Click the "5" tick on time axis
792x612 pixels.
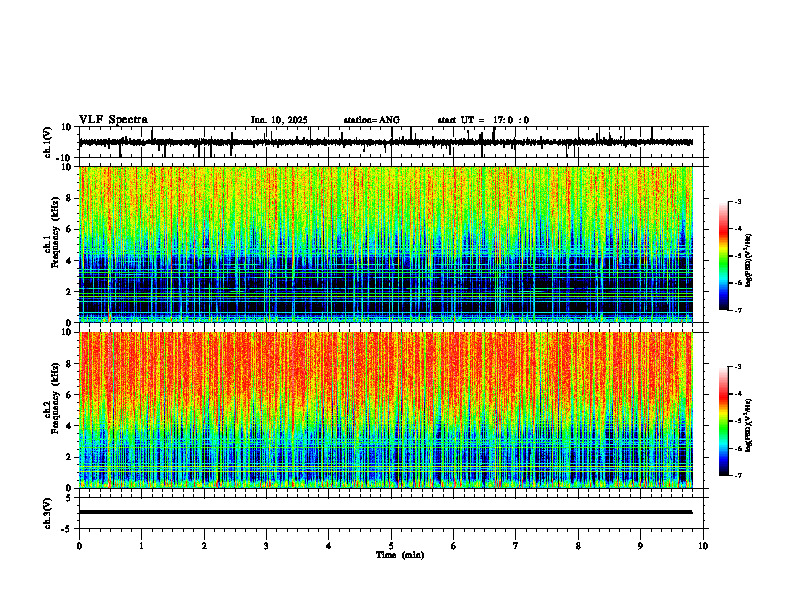pyautogui.click(x=391, y=546)
